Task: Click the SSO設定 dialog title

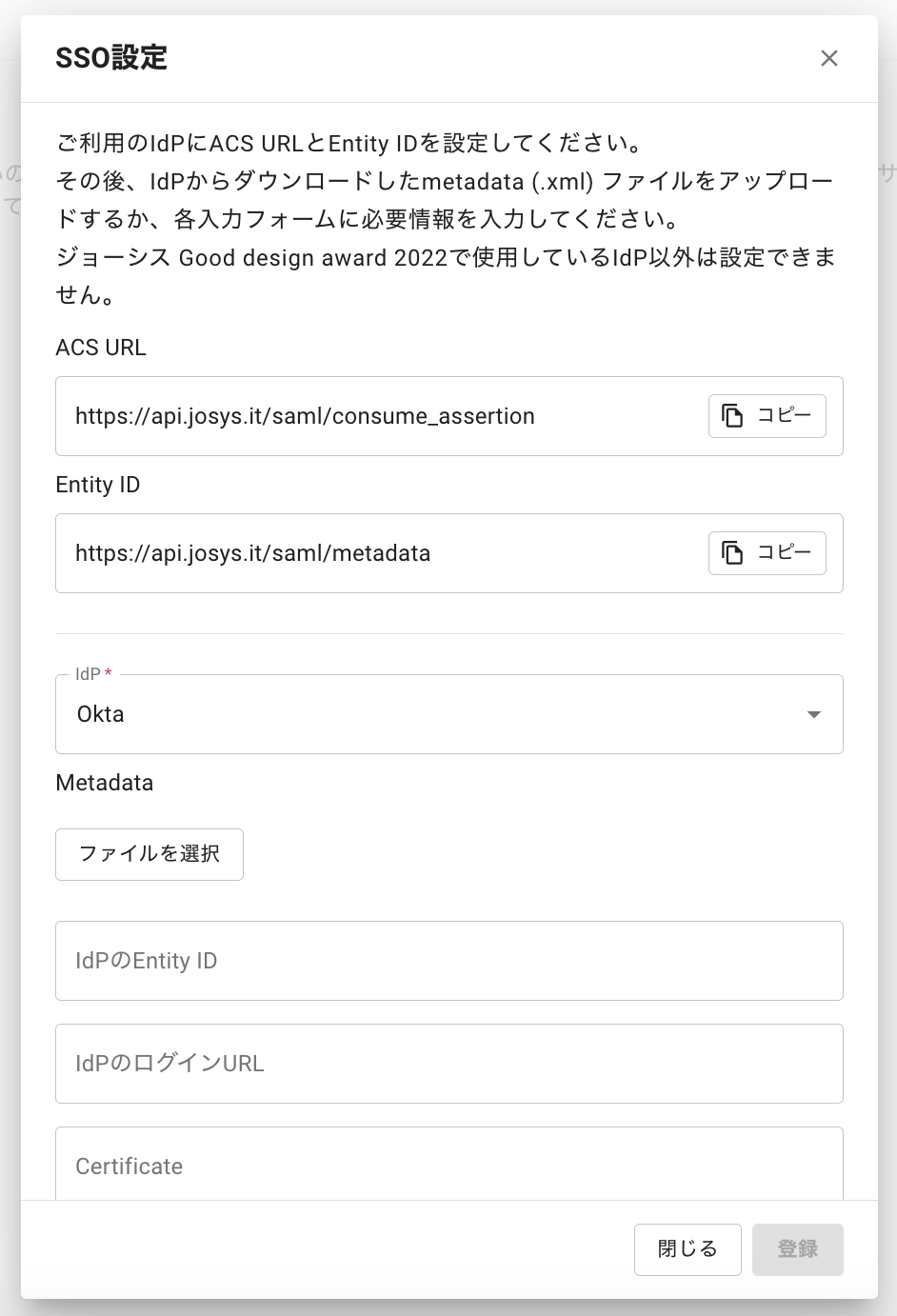Action: [111, 58]
